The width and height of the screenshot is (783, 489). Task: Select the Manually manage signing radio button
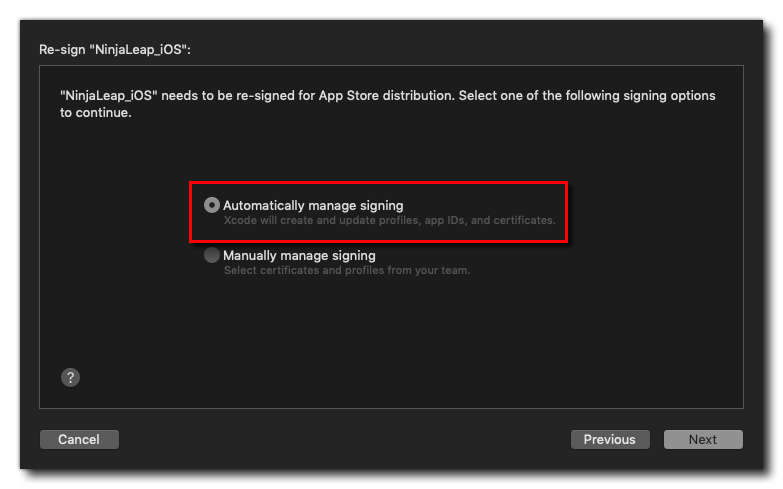coord(211,256)
